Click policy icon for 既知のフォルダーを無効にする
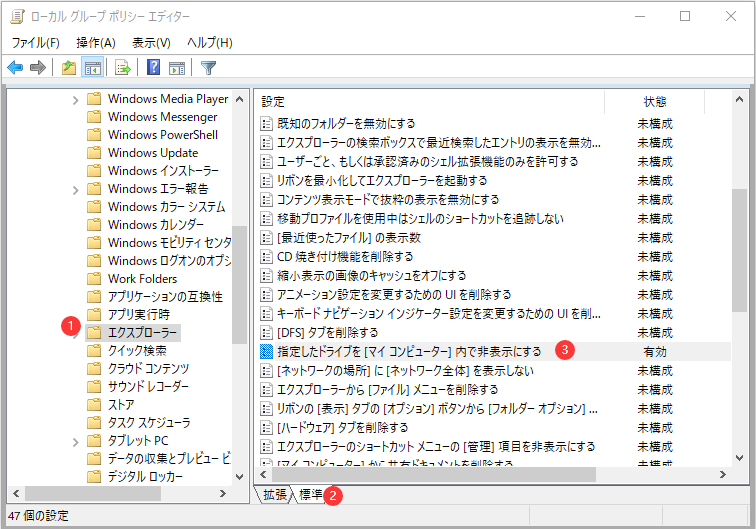 point(266,124)
